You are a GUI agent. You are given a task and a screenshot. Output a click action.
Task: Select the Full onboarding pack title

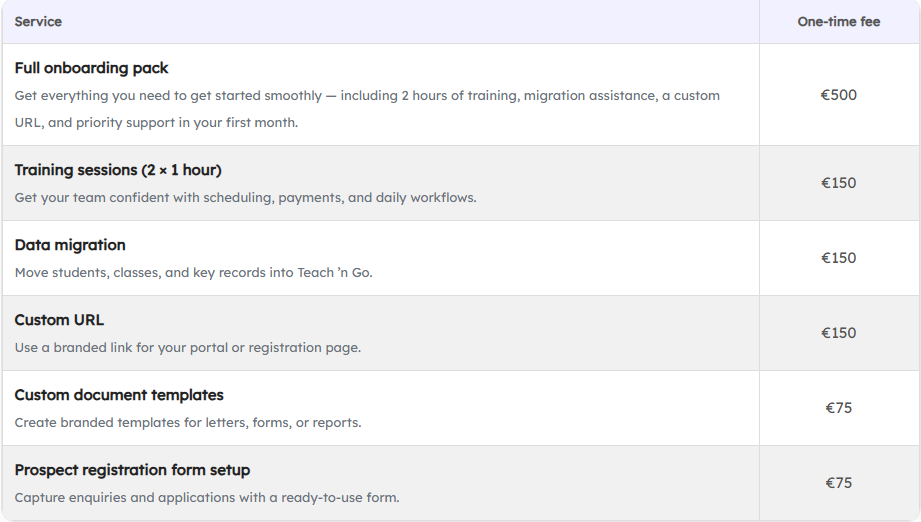pyautogui.click(x=91, y=68)
